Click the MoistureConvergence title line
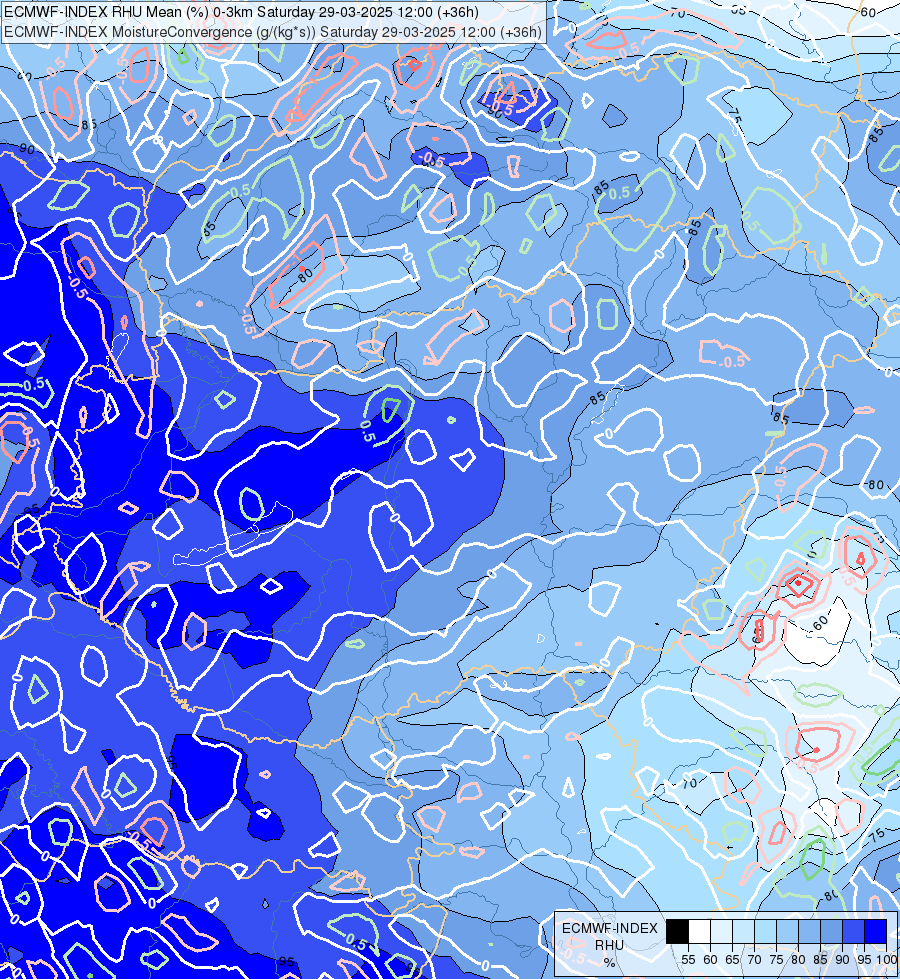The width and height of the screenshot is (900, 979). (x=273, y=32)
